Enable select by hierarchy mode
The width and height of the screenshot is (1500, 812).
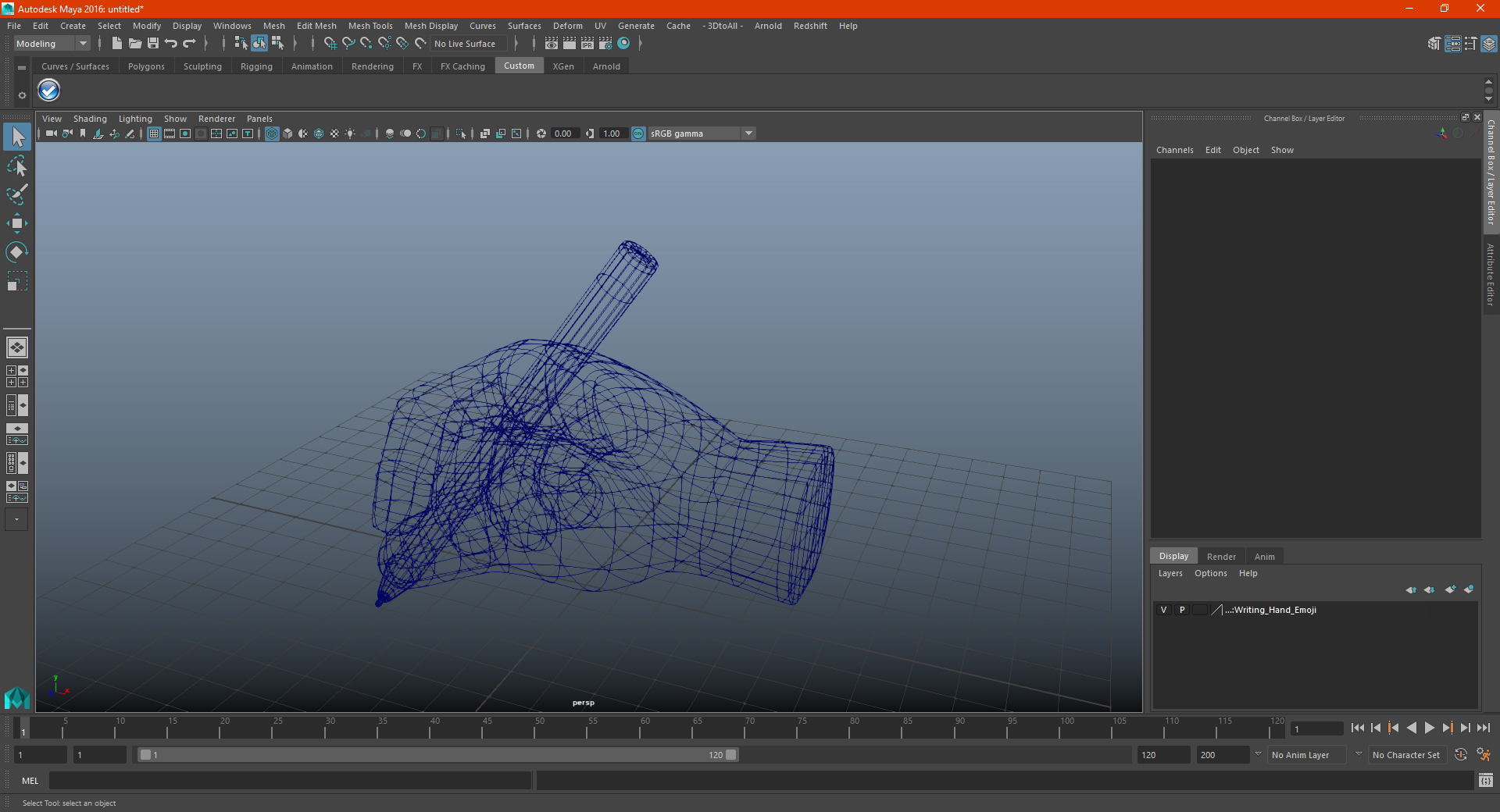coord(241,44)
